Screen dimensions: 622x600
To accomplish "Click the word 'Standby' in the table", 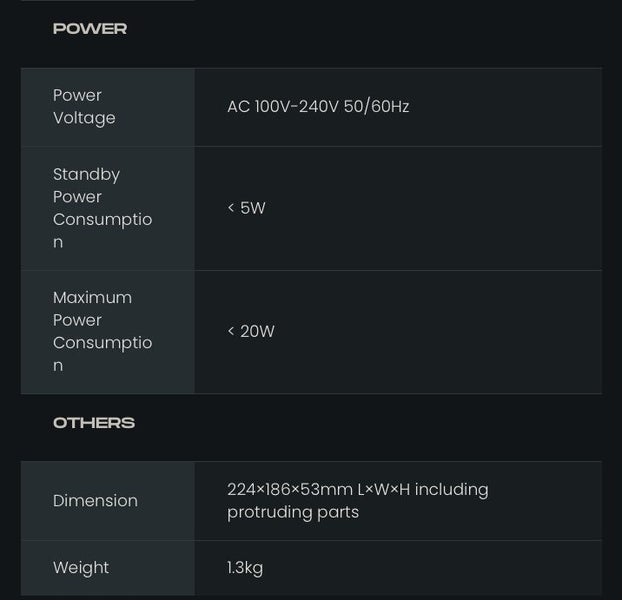I will pyautogui.click(x=86, y=174).
